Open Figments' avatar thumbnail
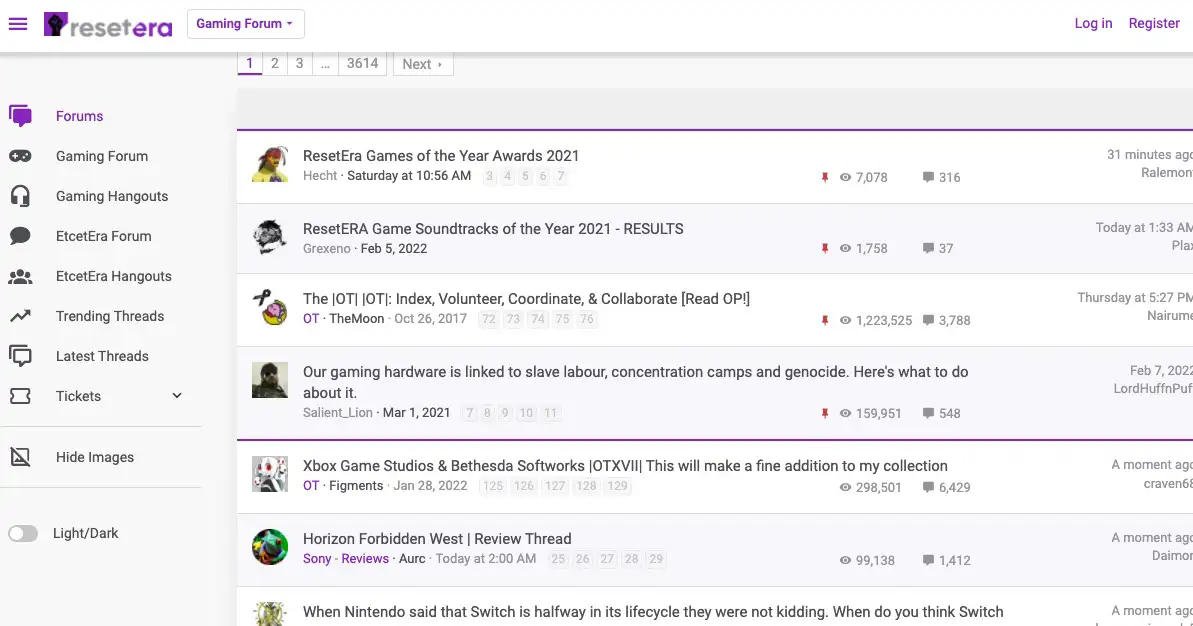The height and width of the screenshot is (626, 1193). 270,474
